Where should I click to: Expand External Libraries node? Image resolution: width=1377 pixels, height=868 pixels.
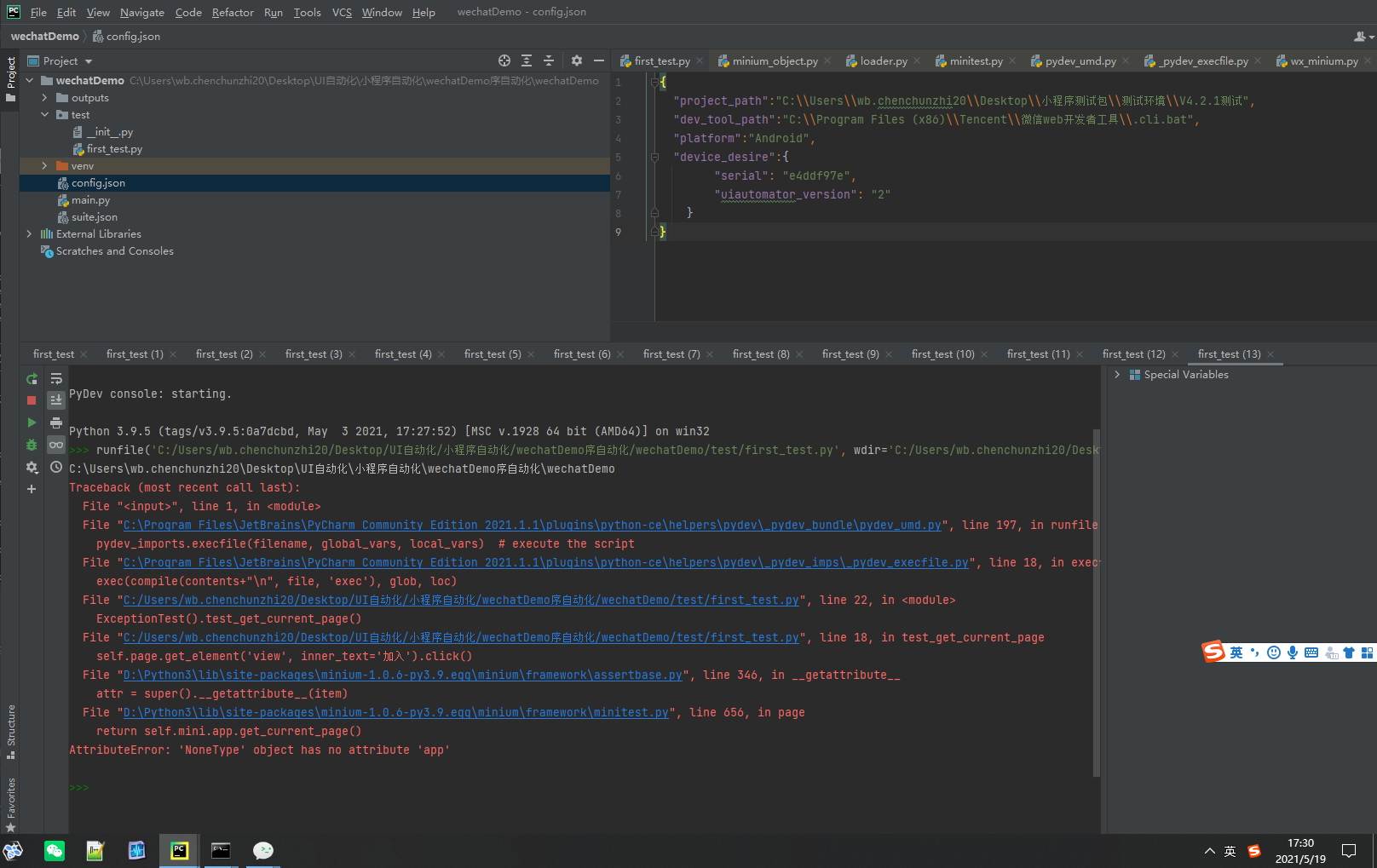(30, 234)
